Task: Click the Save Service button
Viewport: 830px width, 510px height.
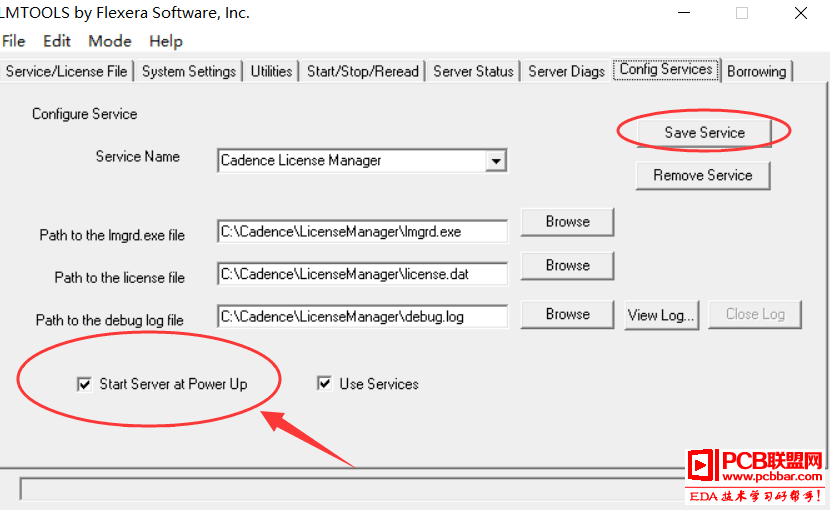Action: [x=704, y=132]
